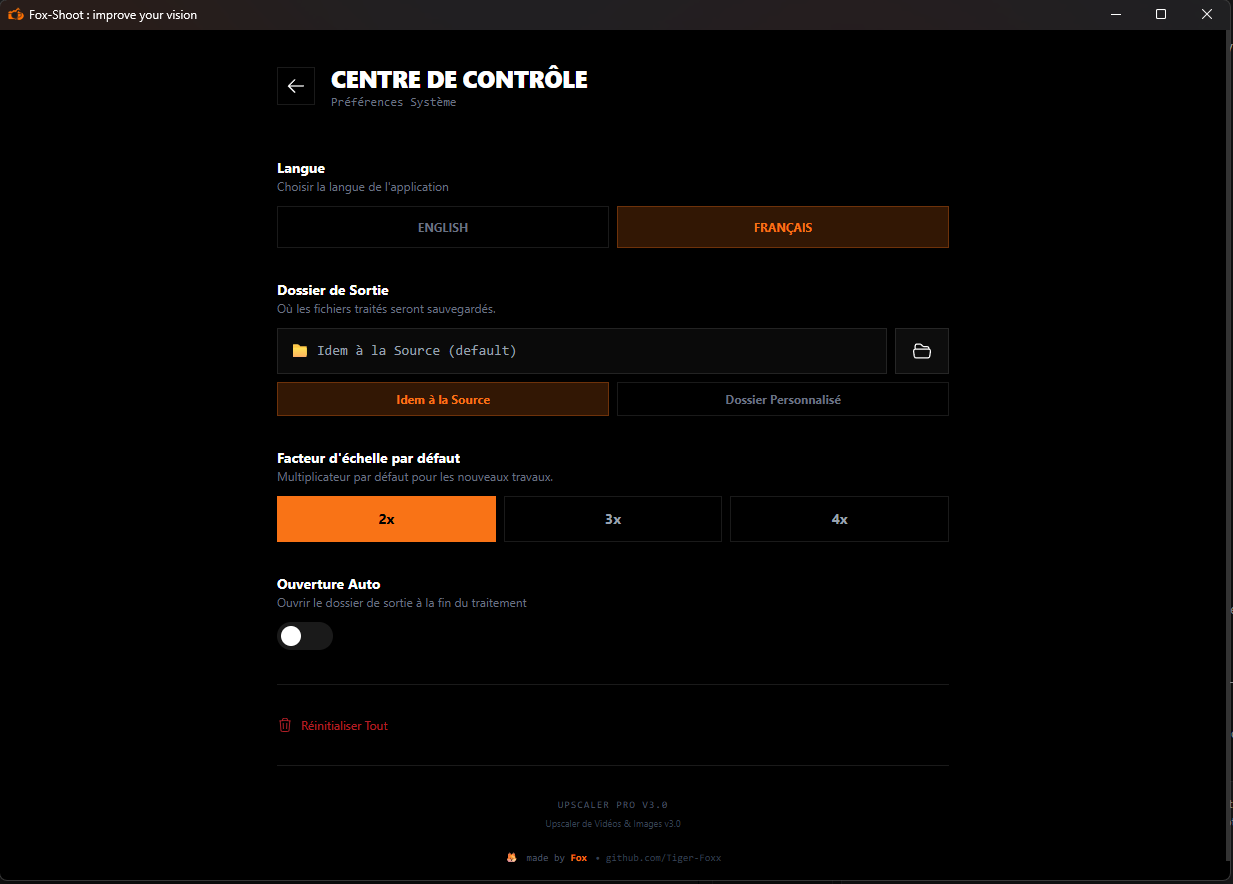Screen dimensions: 1233x884
Task: Enable the Ouverture Auto toggle switch
Action: pos(304,636)
